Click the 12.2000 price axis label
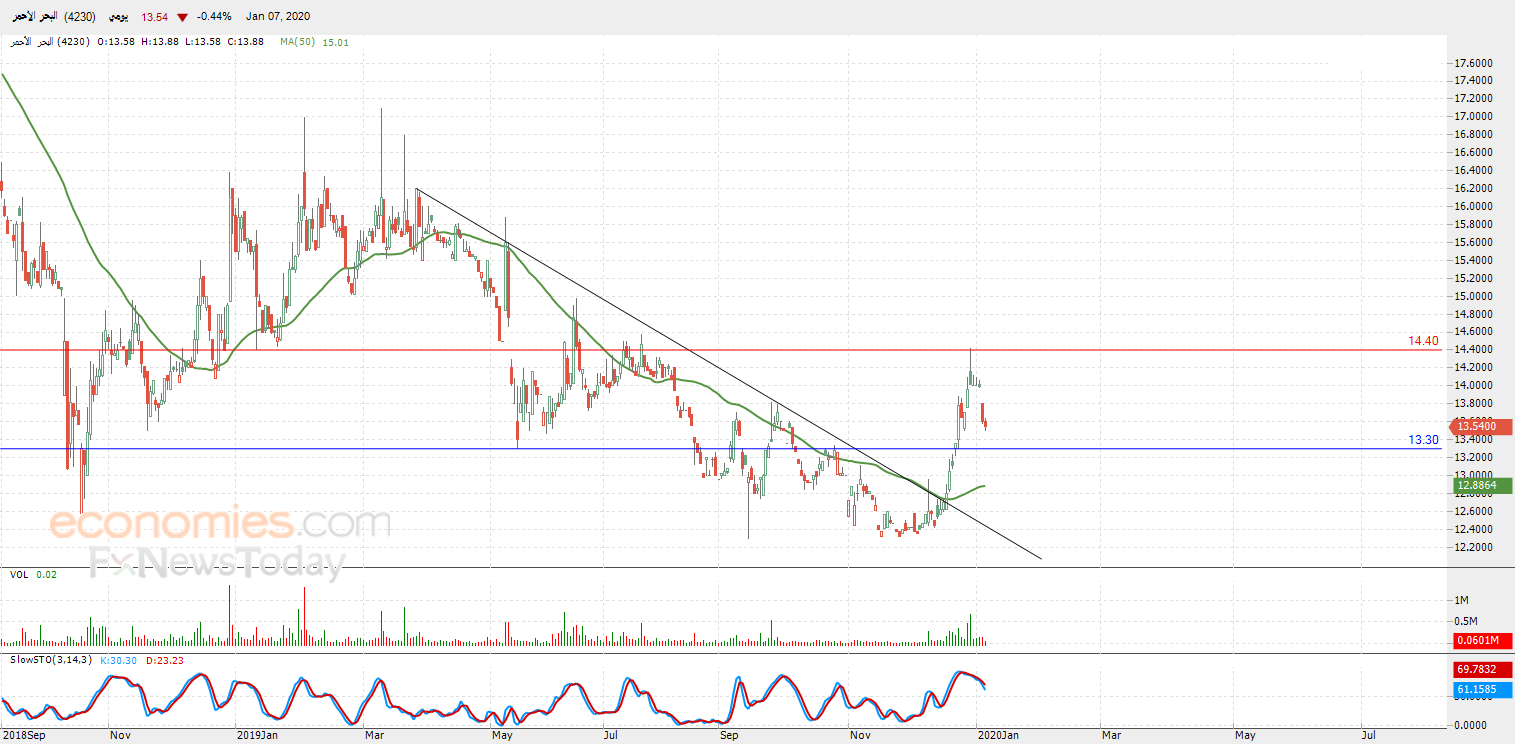Viewport: 1515px width, 744px height. [1473, 547]
